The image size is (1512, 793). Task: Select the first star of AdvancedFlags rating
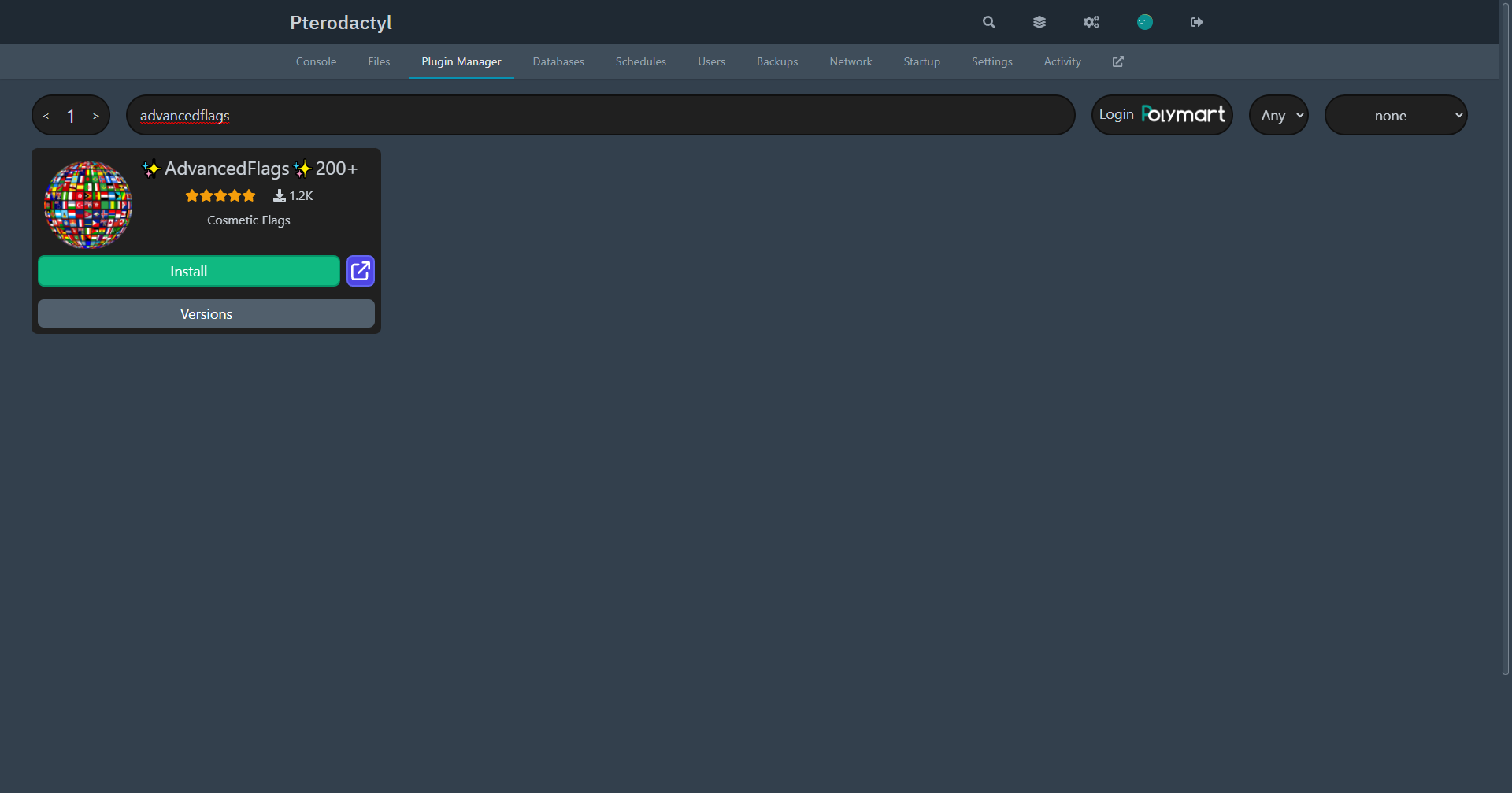pos(192,195)
